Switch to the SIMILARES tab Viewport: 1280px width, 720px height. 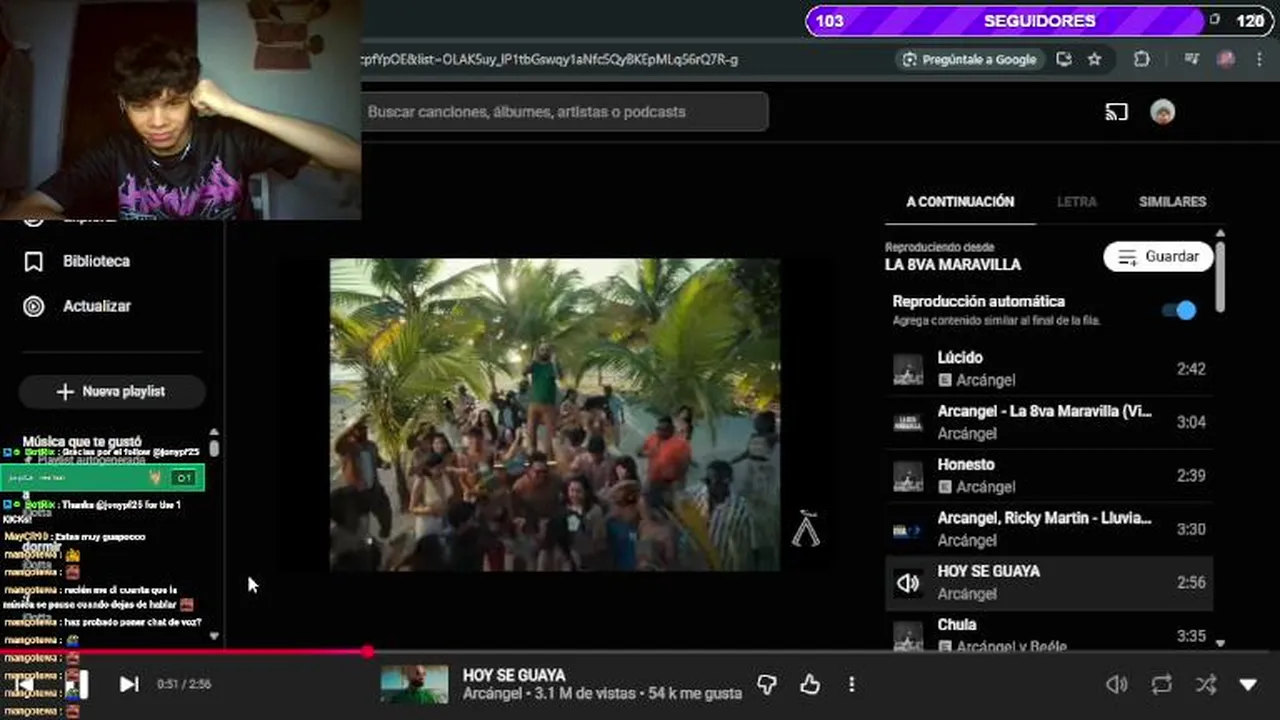pos(1172,201)
